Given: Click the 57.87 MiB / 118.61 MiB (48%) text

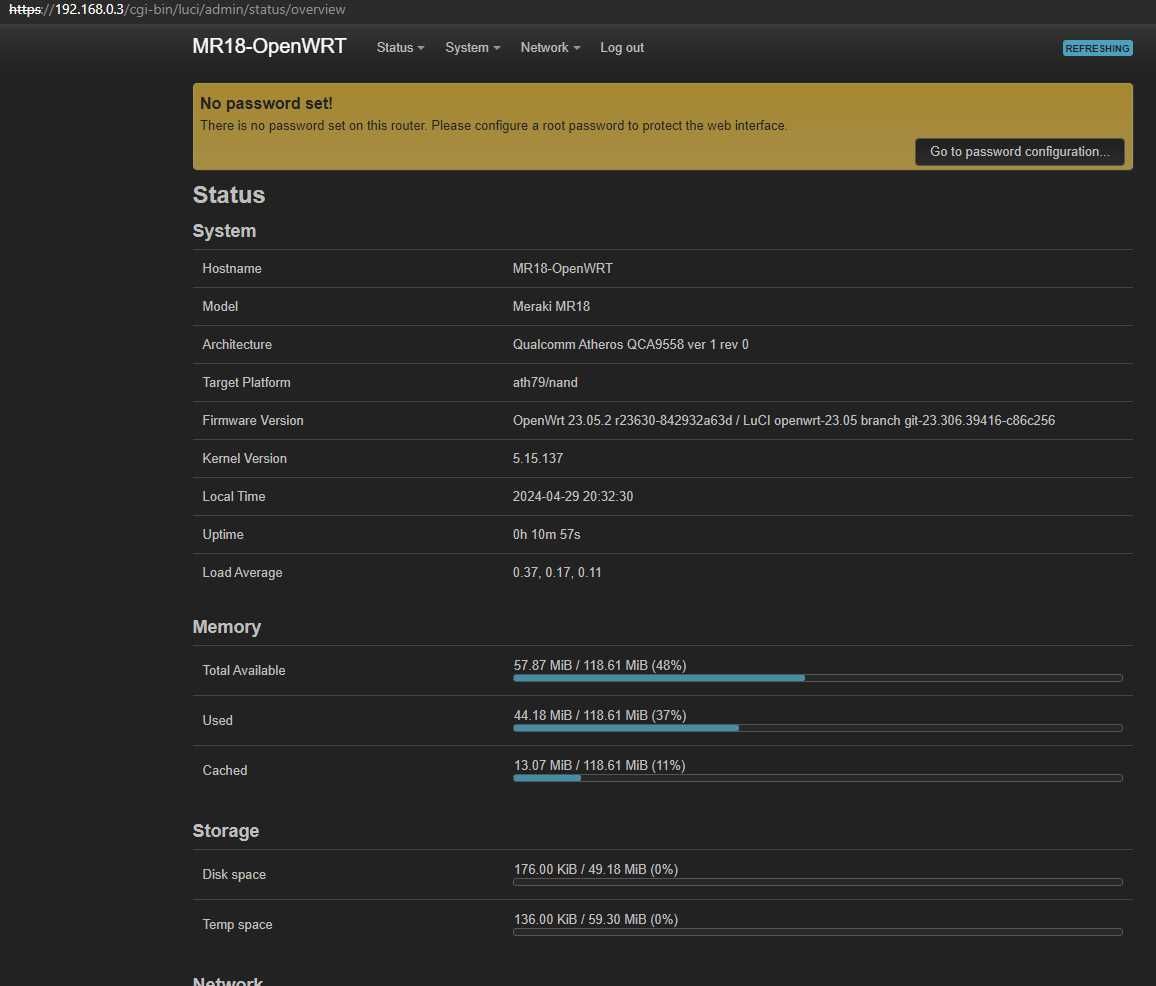Looking at the screenshot, I should pyautogui.click(x=599, y=665).
